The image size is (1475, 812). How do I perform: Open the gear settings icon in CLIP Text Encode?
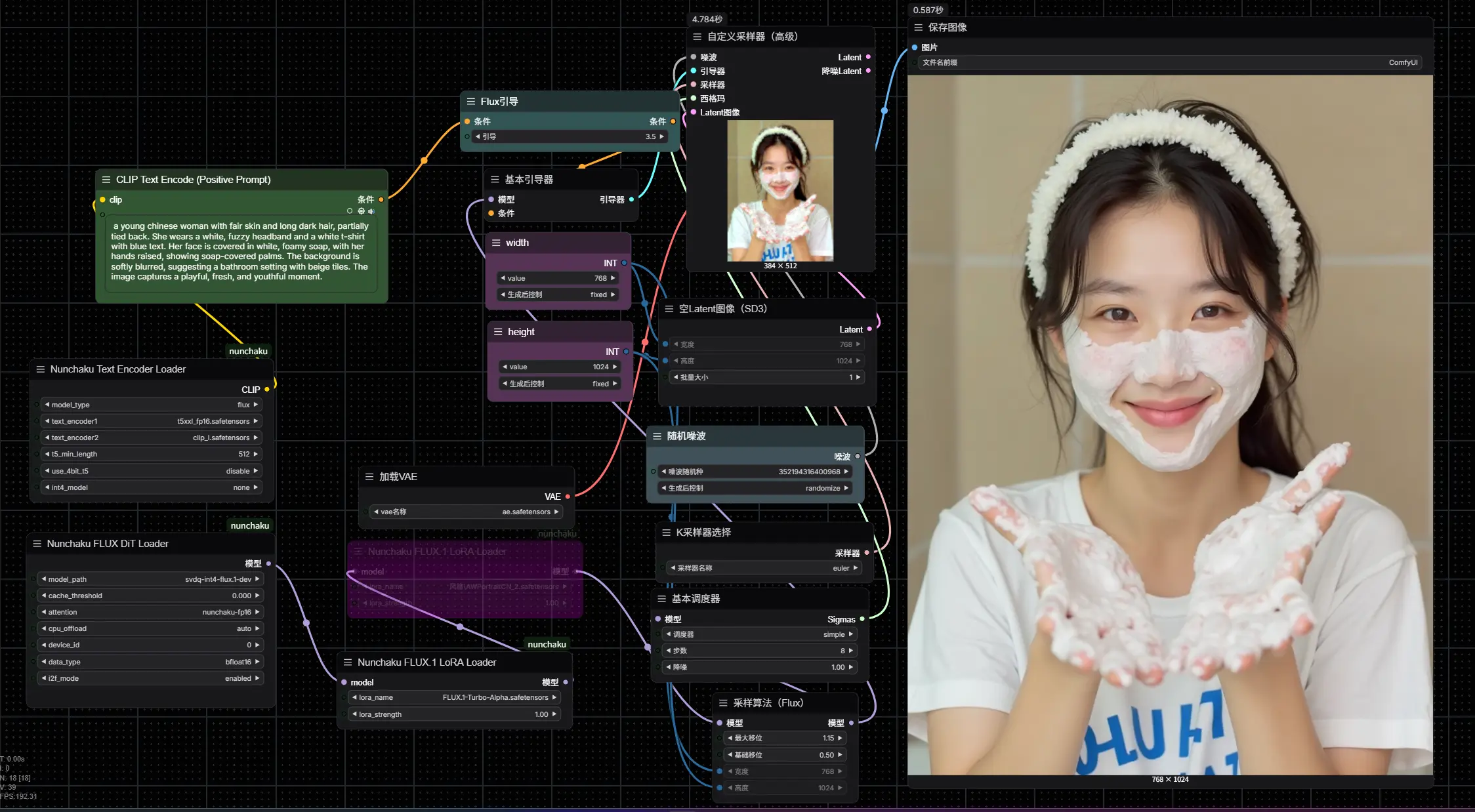(x=361, y=211)
